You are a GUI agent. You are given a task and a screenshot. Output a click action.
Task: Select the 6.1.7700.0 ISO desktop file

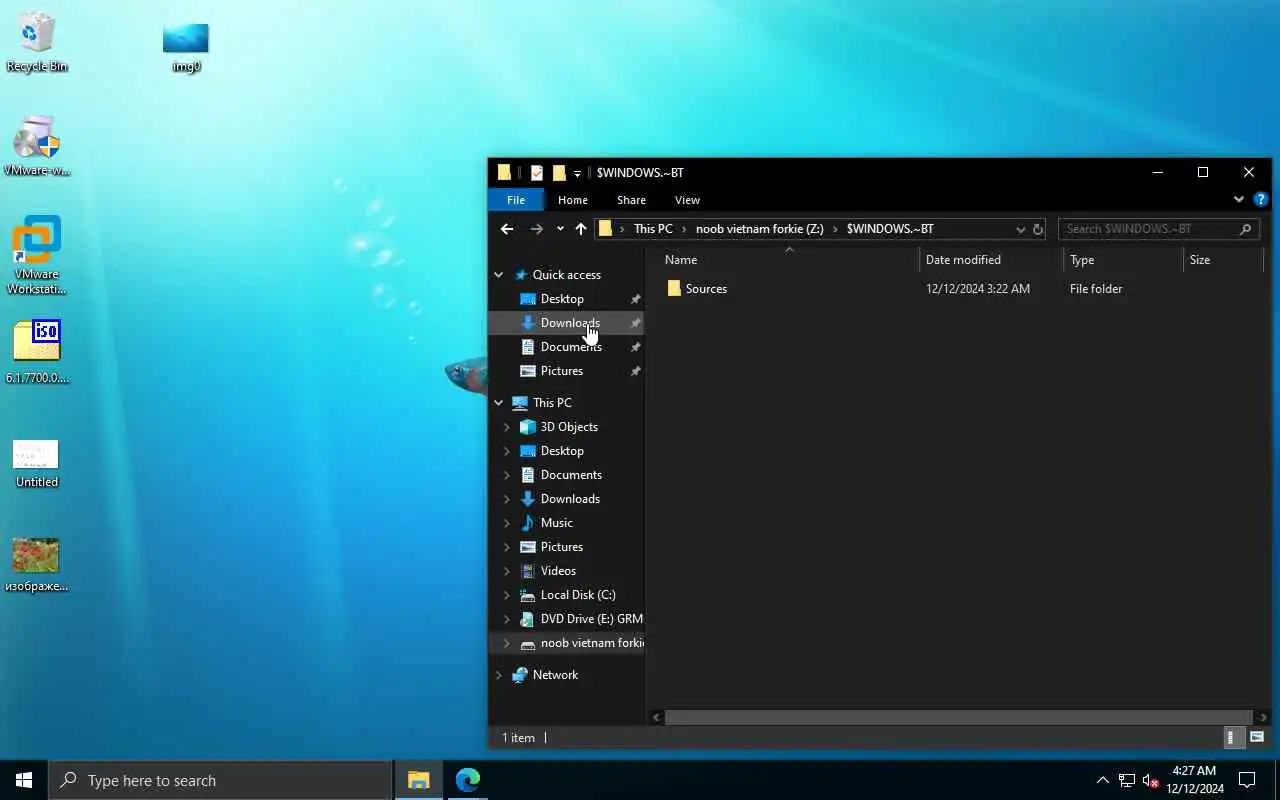(37, 352)
